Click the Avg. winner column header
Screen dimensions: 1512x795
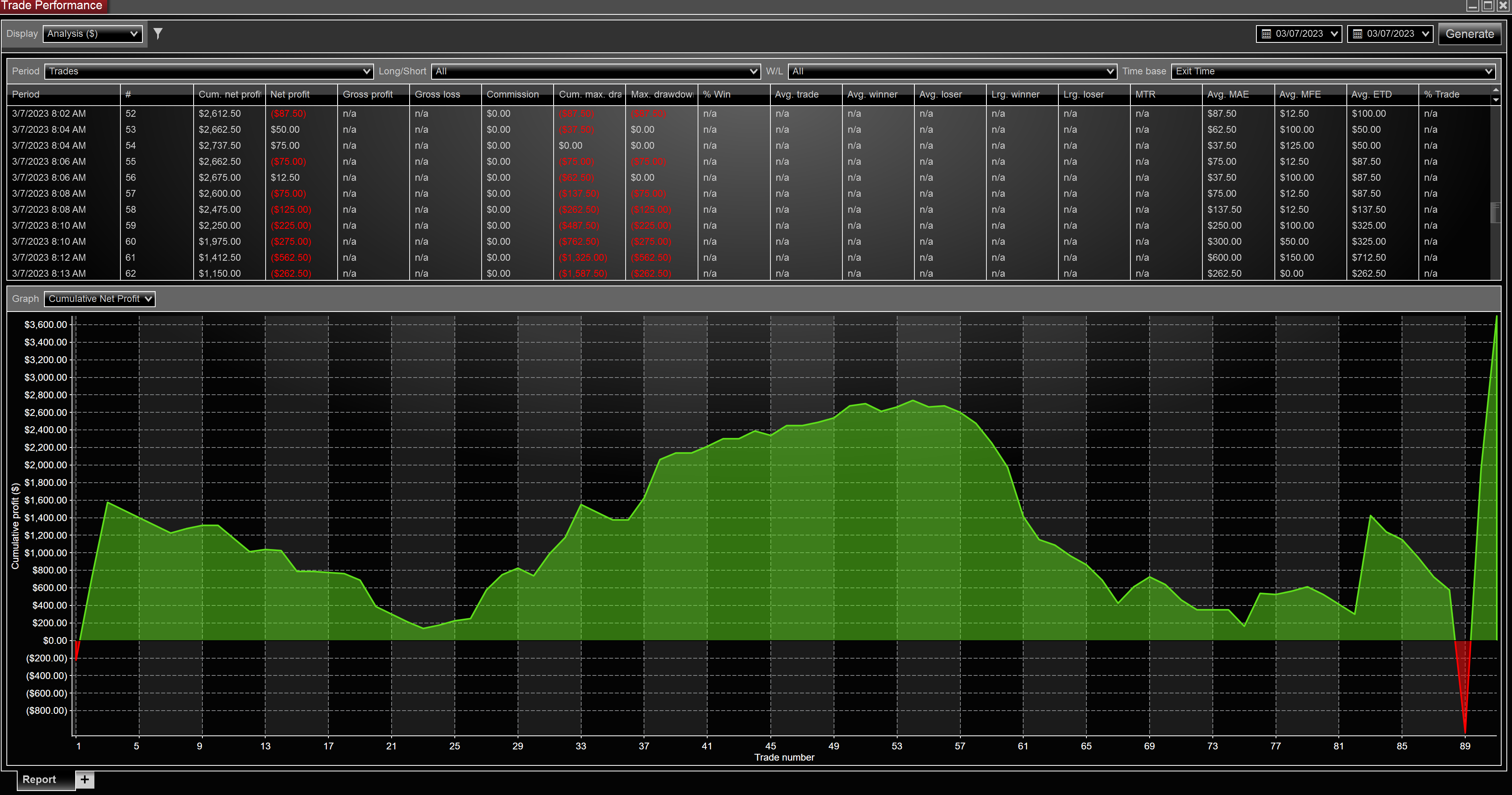coord(878,94)
